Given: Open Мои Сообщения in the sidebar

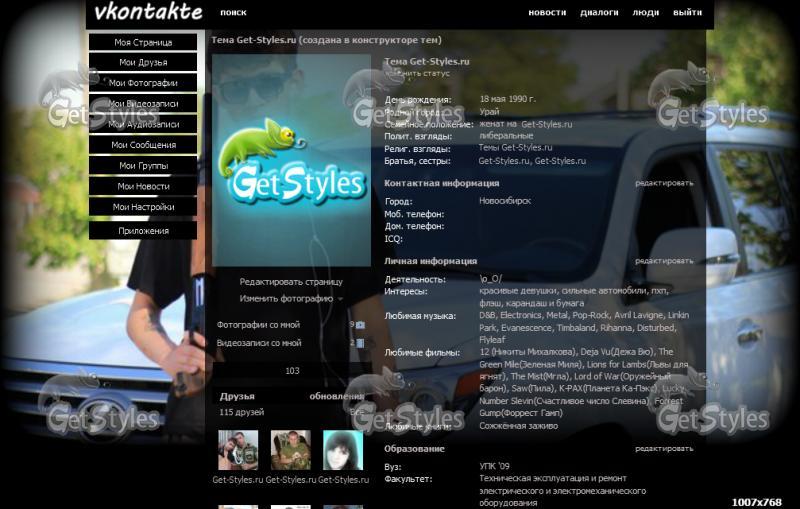Looking at the screenshot, I should [143, 145].
